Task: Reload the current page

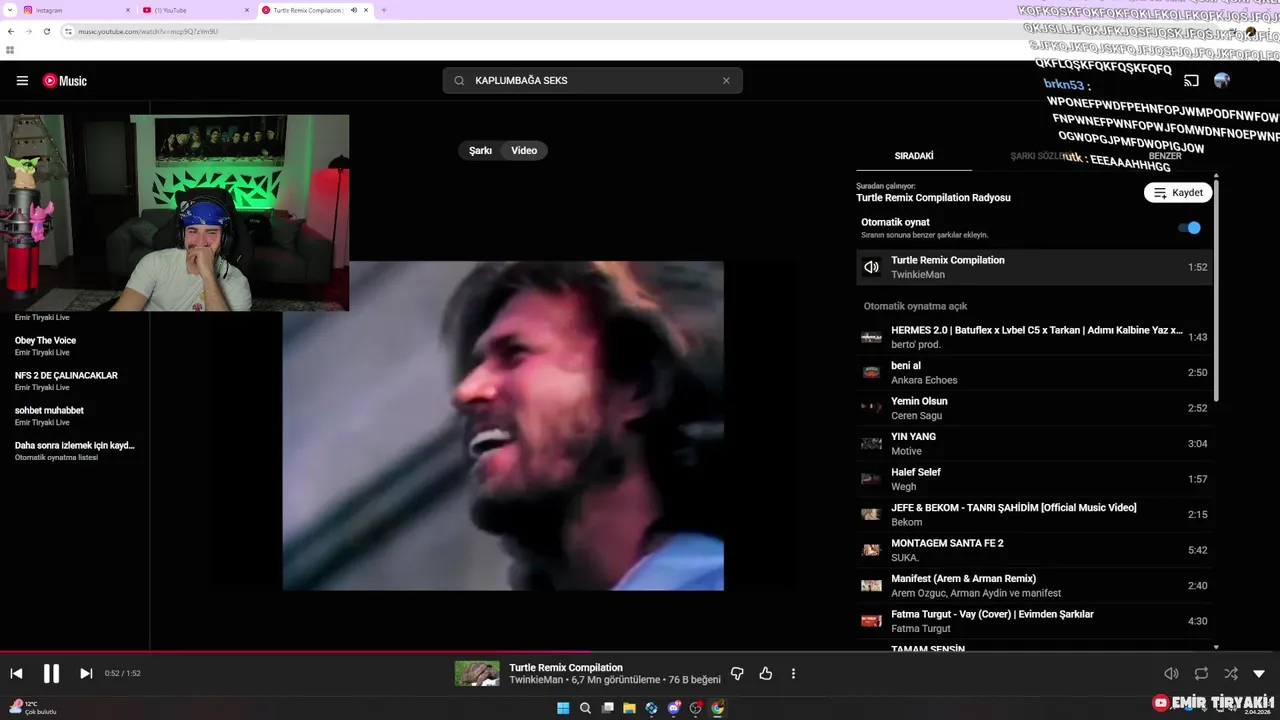Action: coord(46,32)
